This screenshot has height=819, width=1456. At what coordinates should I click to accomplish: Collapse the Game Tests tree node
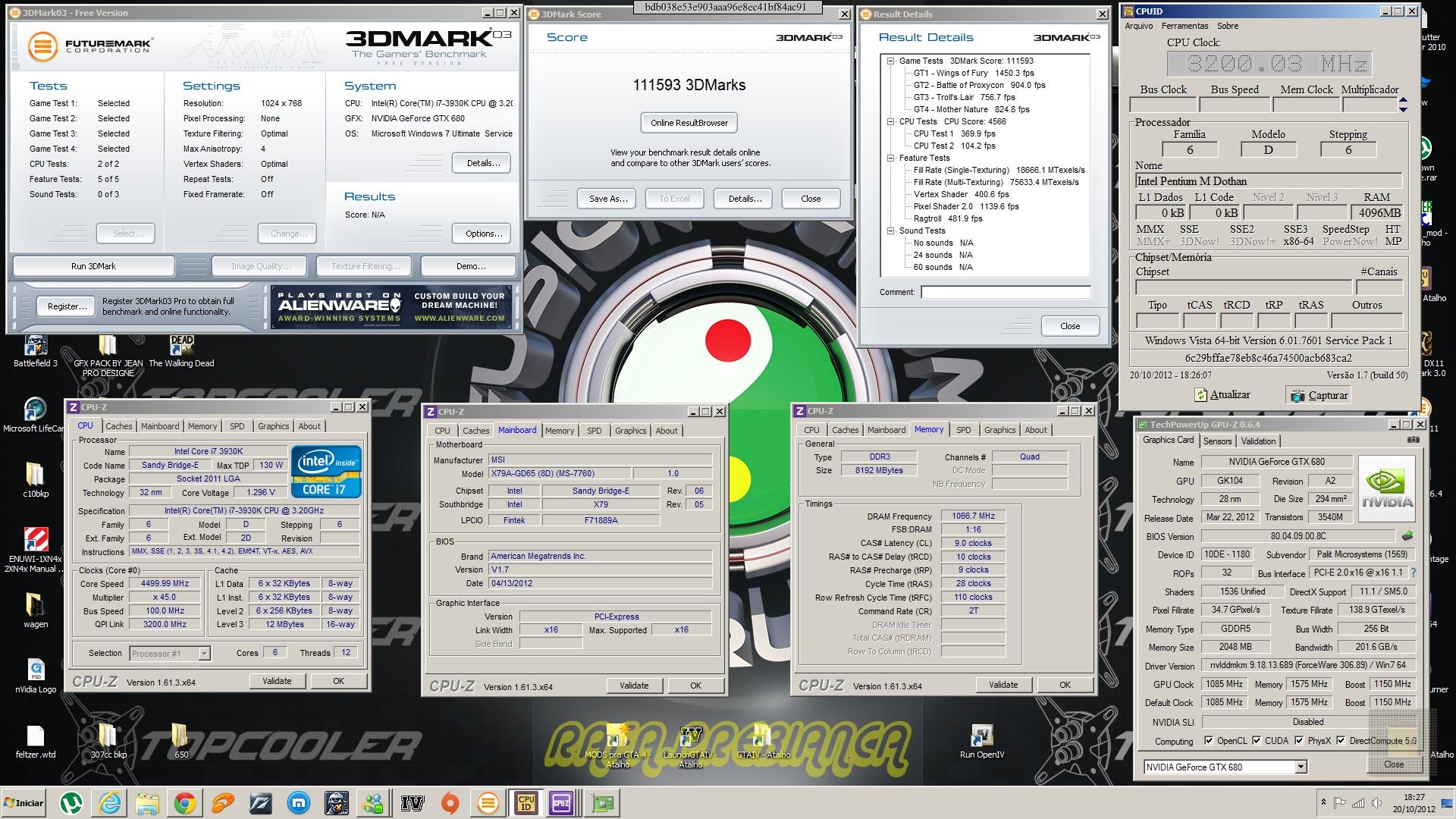click(890, 61)
